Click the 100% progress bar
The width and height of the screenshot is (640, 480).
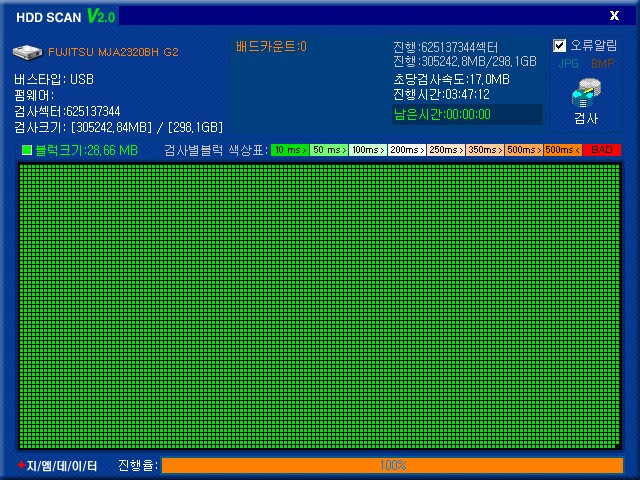393,465
